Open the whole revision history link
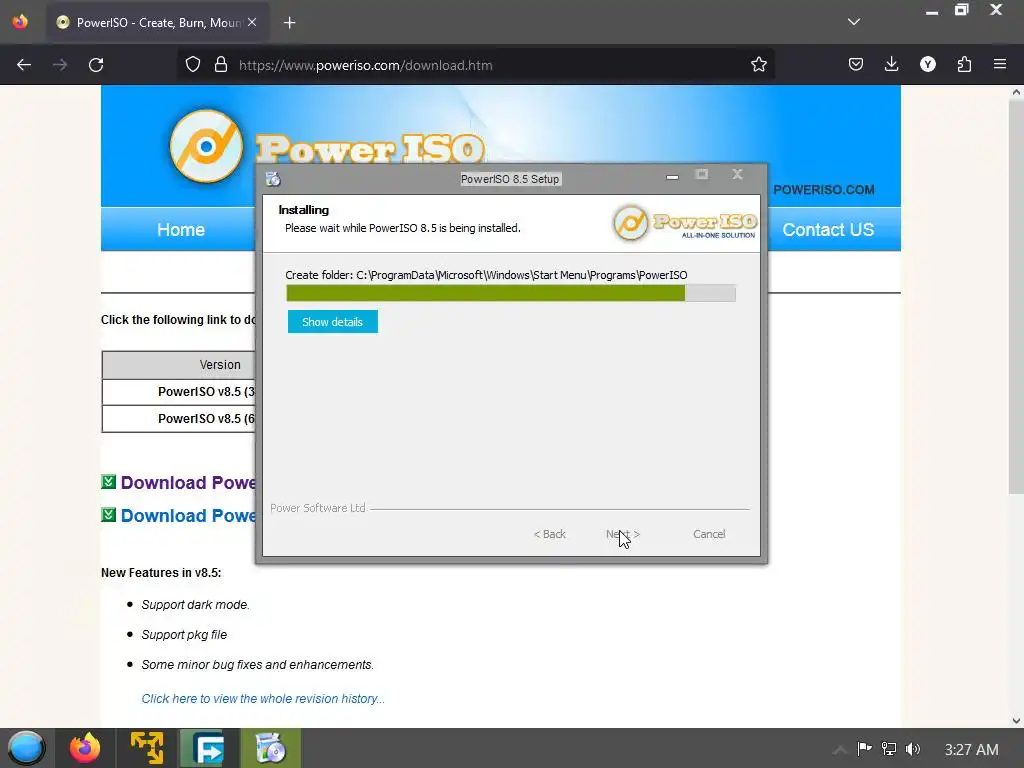The width and height of the screenshot is (1024, 768). pos(263,699)
